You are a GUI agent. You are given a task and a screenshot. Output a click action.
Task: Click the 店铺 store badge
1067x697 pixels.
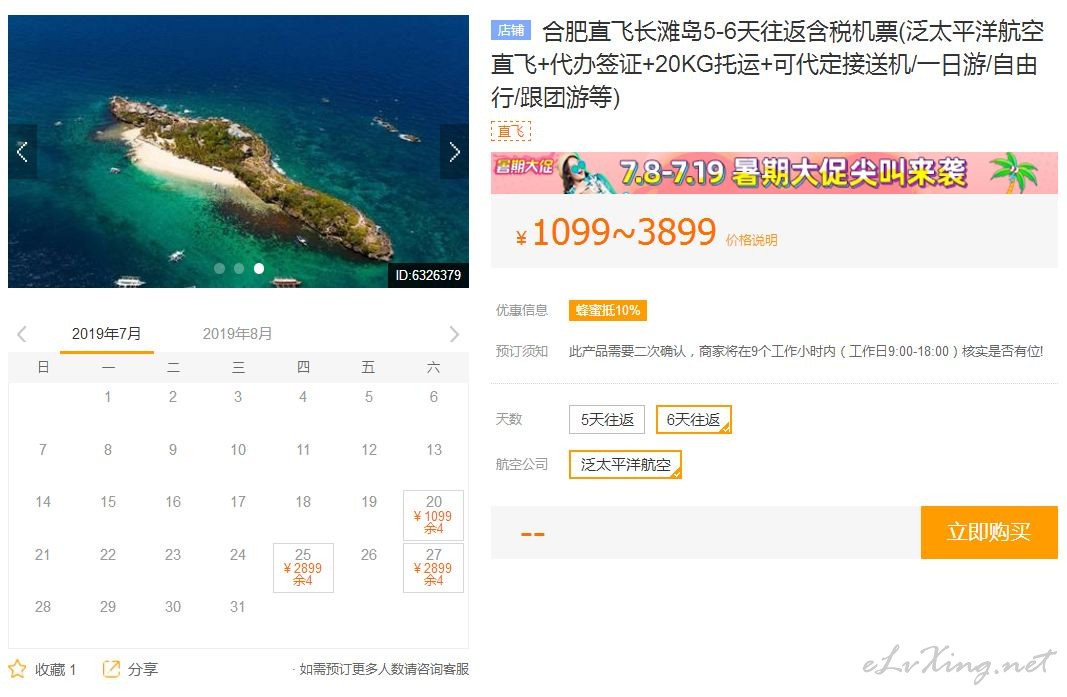point(510,31)
